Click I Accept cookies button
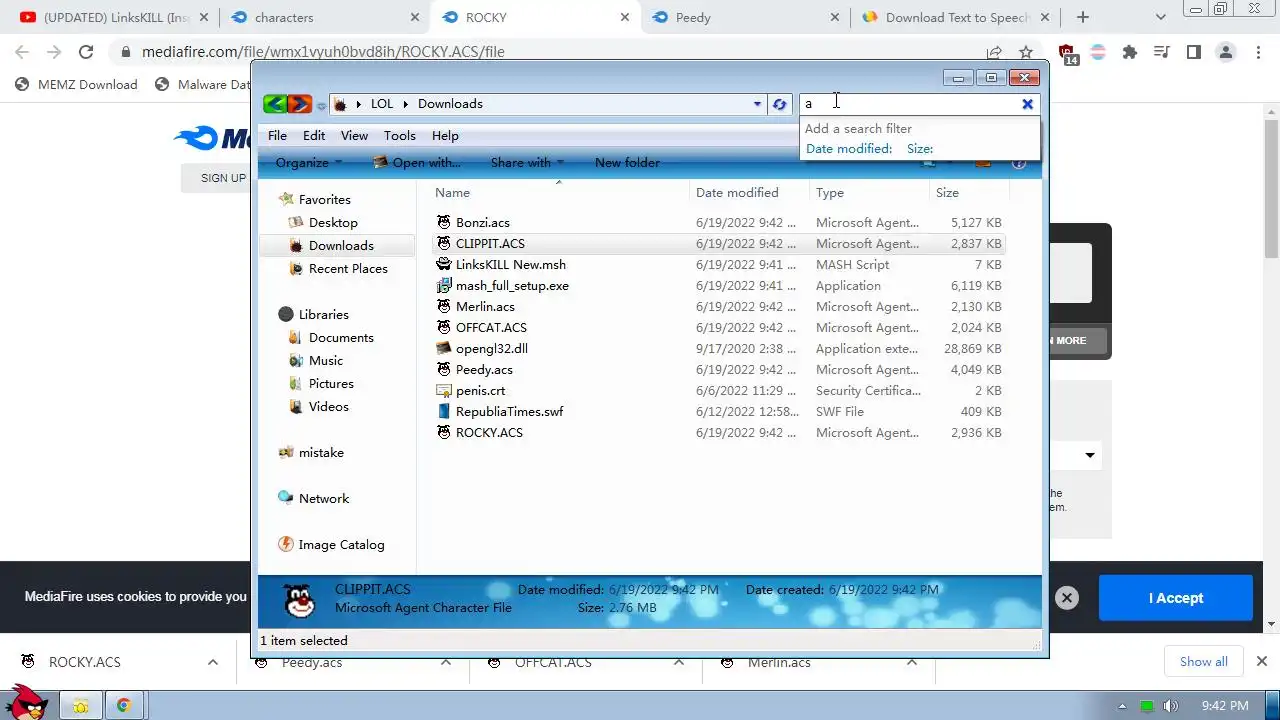This screenshot has height=720, width=1280. coord(1175,598)
